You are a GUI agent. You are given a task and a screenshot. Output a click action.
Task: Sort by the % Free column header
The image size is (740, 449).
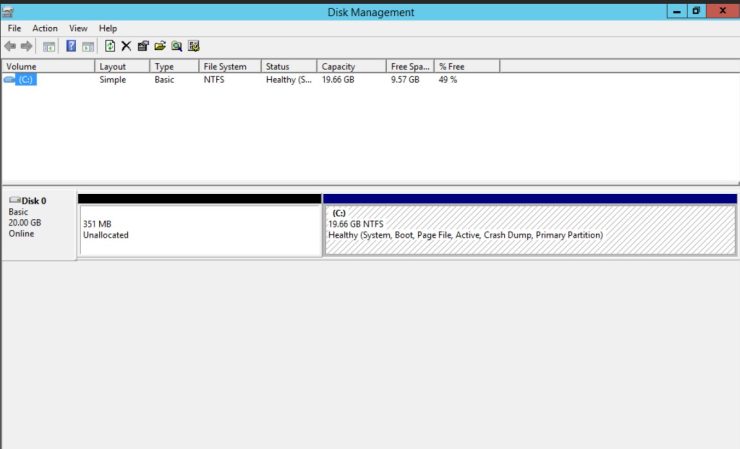[467, 67]
